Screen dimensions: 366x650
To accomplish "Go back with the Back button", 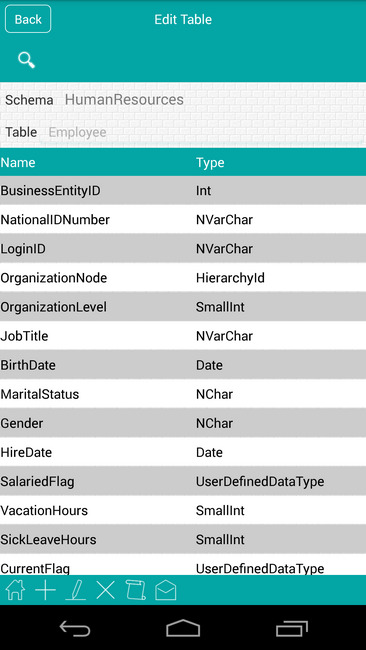I will 28,19.
